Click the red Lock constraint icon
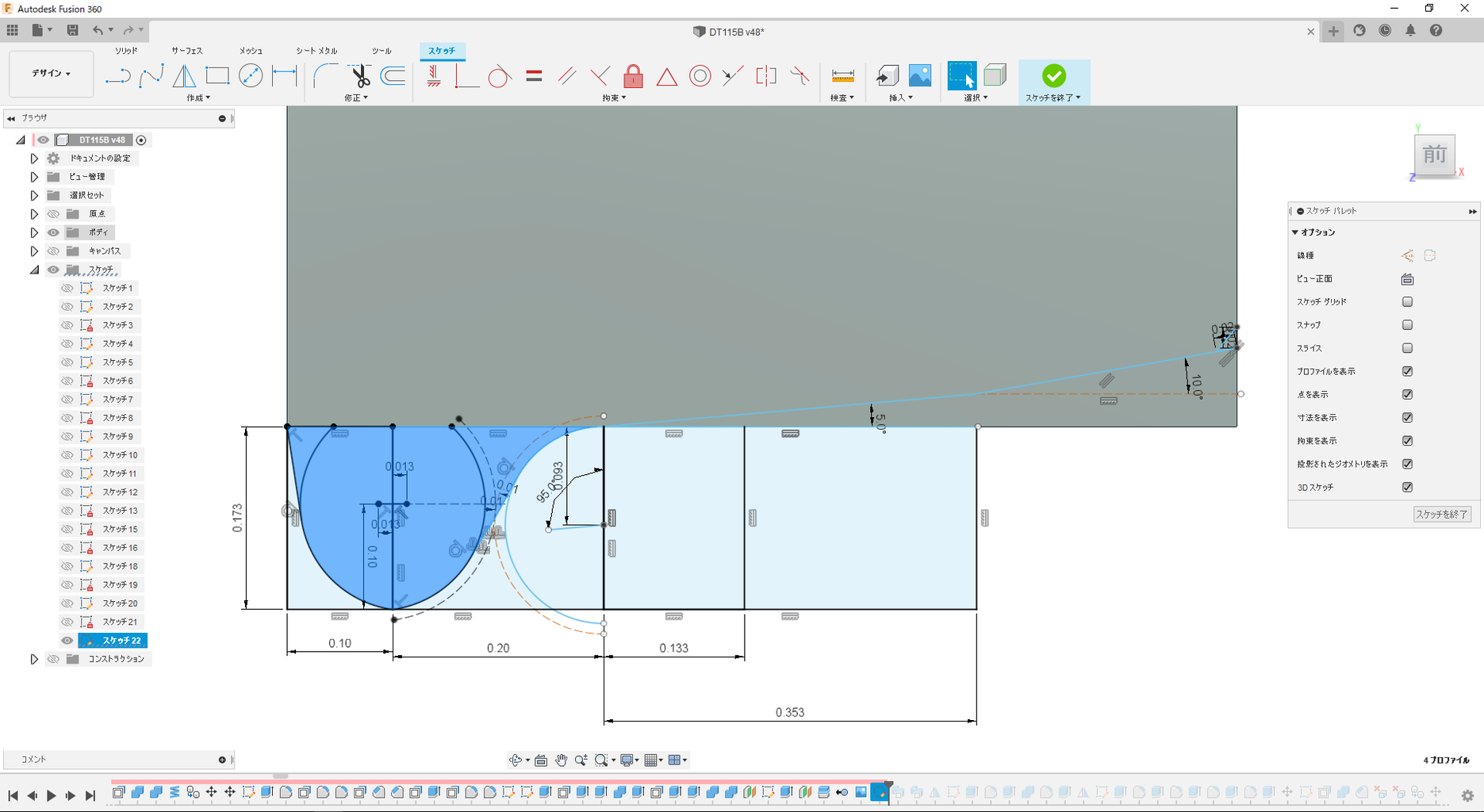Image resolution: width=1484 pixels, height=812 pixels. pyautogui.click(x=633, y=76)
